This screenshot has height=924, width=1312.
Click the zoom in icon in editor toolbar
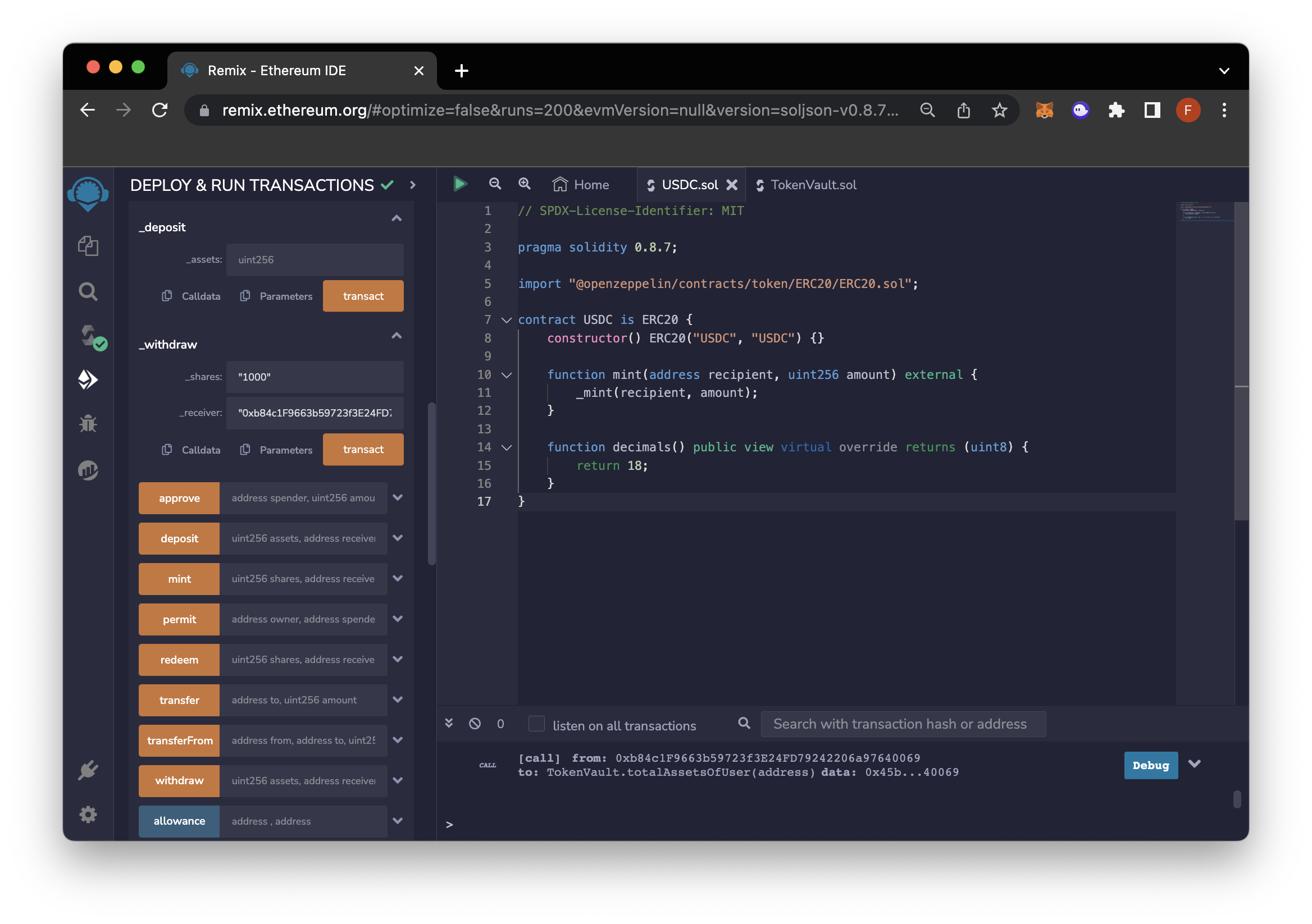click(x=523, y=184)
